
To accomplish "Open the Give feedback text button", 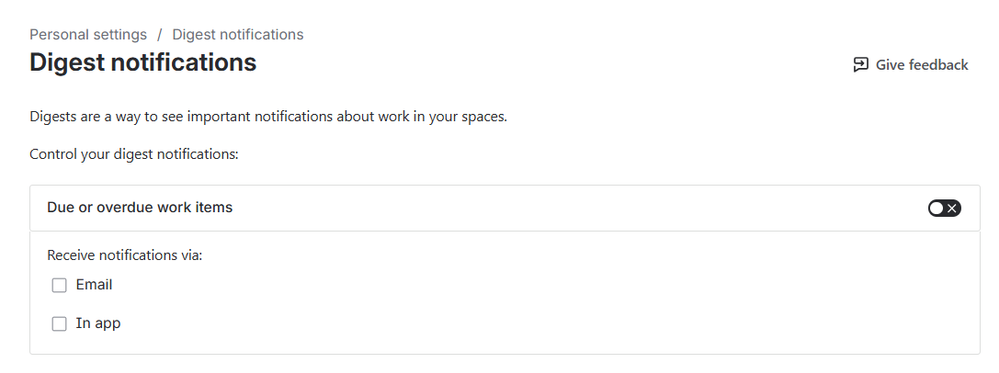I will pos(910,64).
